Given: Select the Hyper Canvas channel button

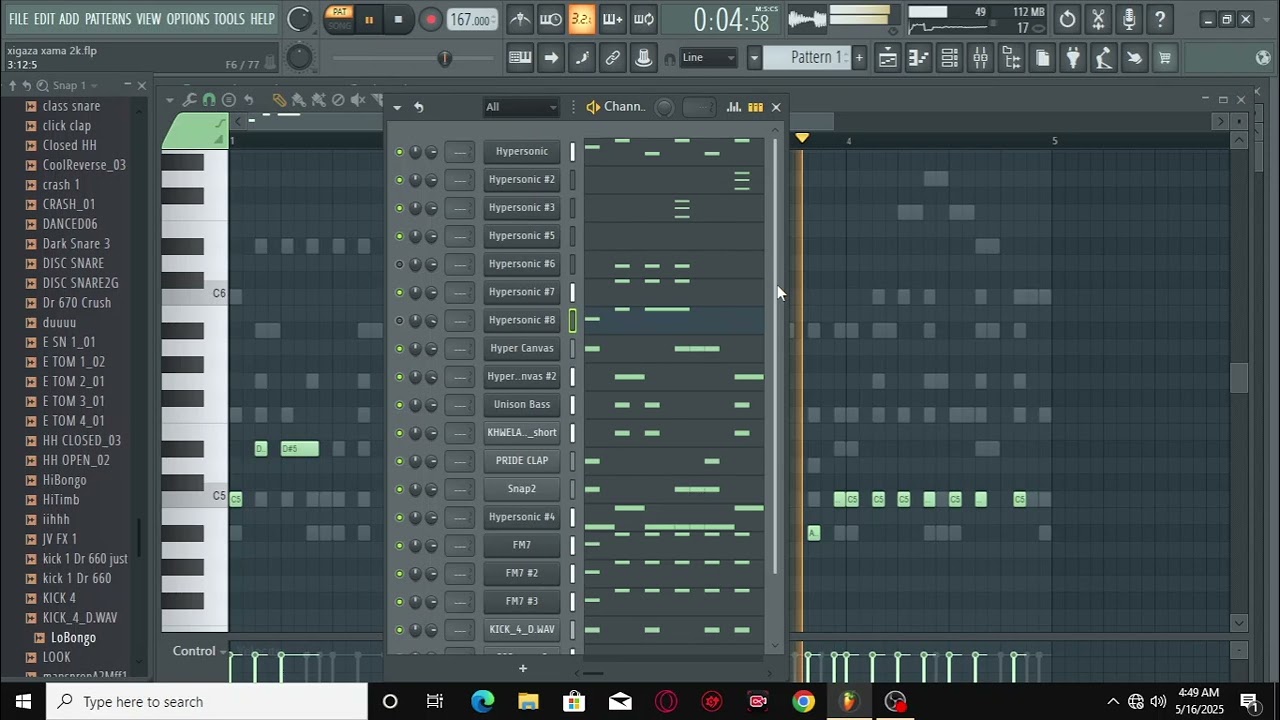Looking at the screenshot, I should (x=522, y=349).
